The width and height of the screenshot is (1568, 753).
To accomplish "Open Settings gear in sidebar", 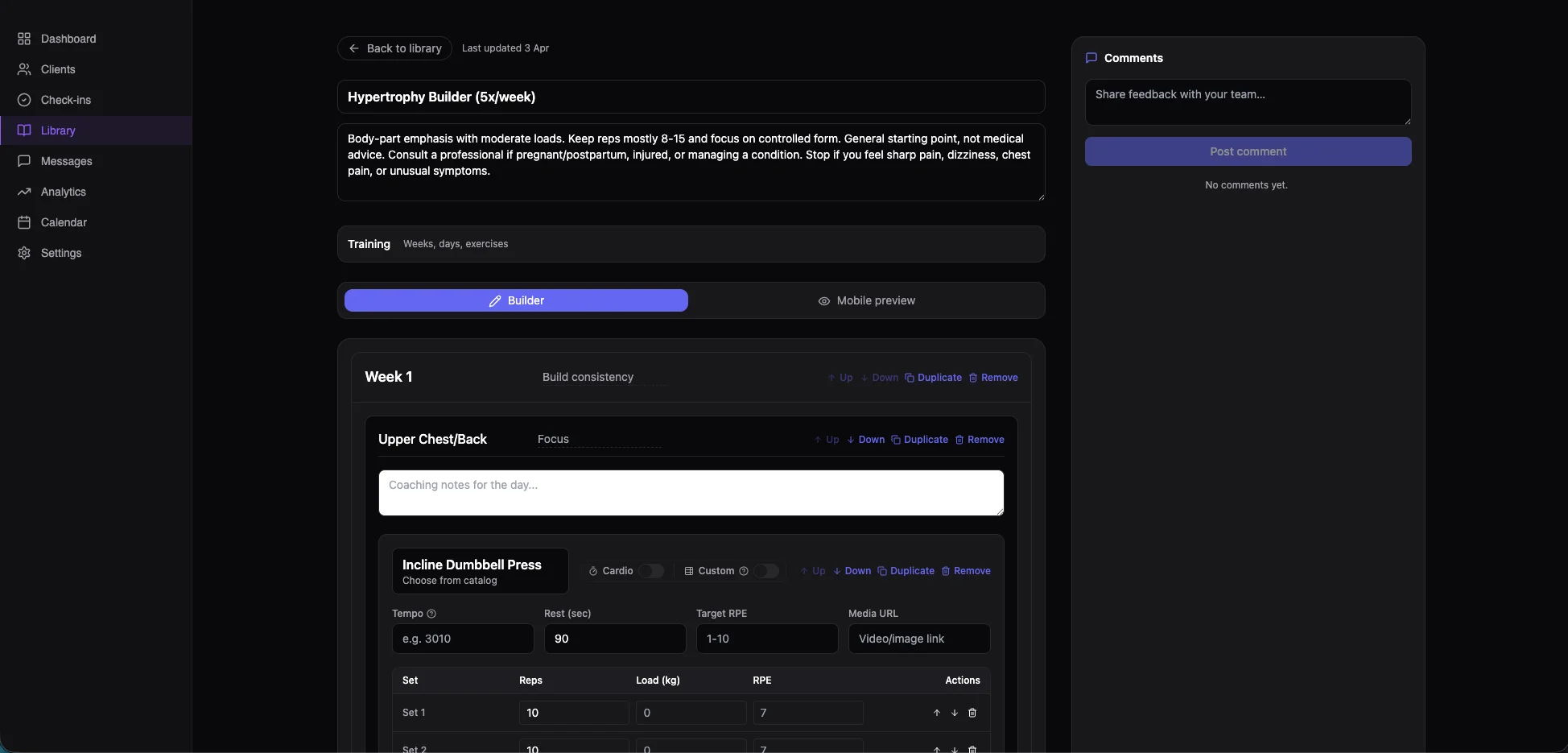I will pyautogui.click(x=24, y=253).
